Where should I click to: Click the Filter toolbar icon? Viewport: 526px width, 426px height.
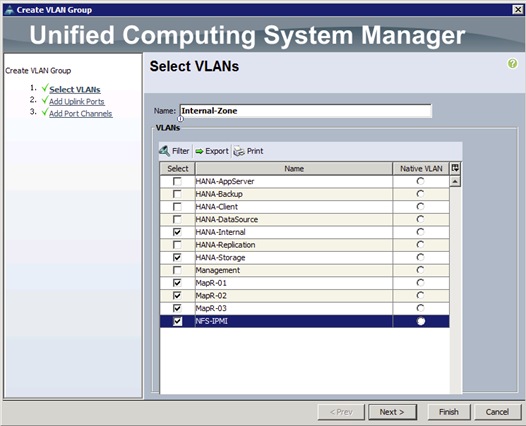(164, 151)
